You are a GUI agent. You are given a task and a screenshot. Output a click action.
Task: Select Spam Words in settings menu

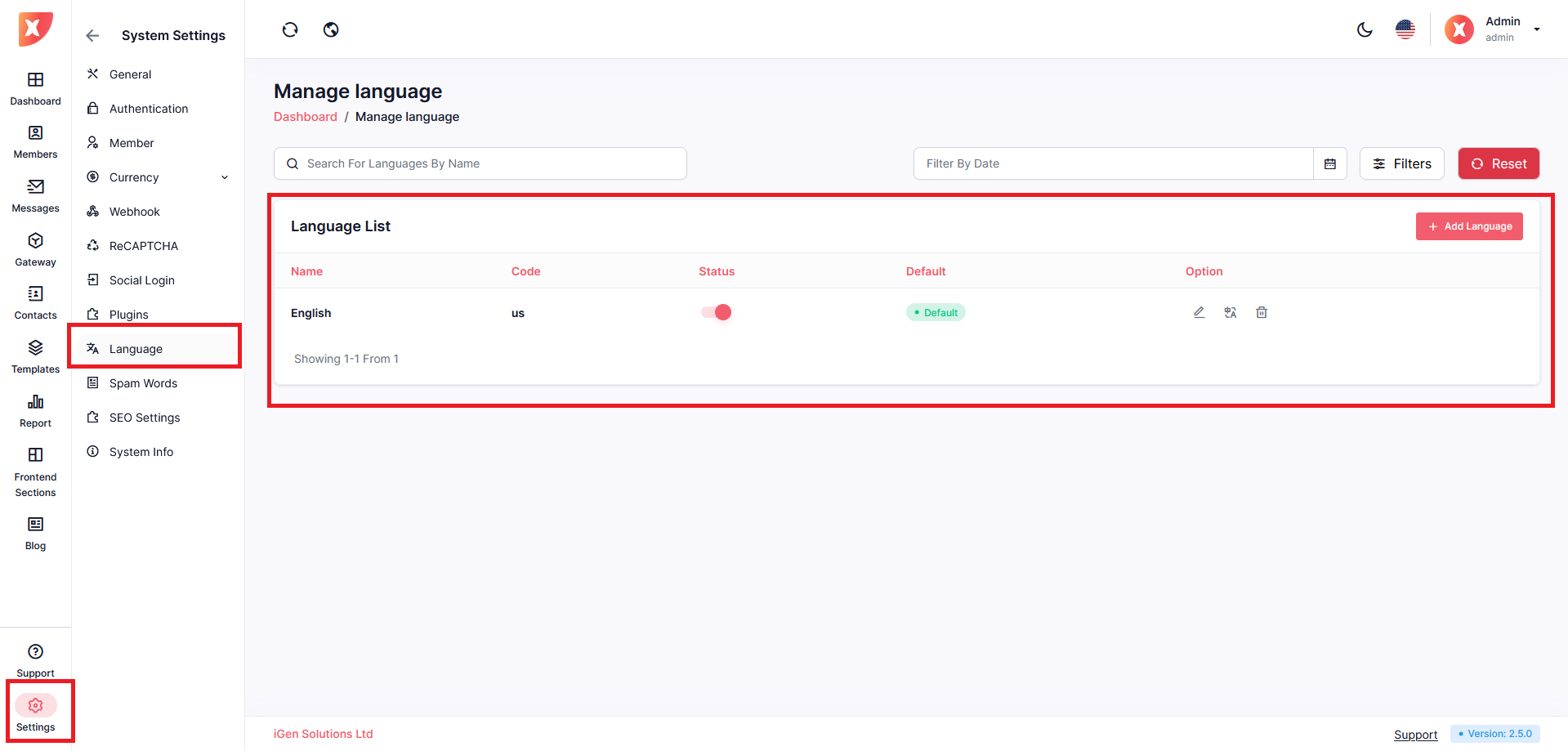click(x=143, y=383)
